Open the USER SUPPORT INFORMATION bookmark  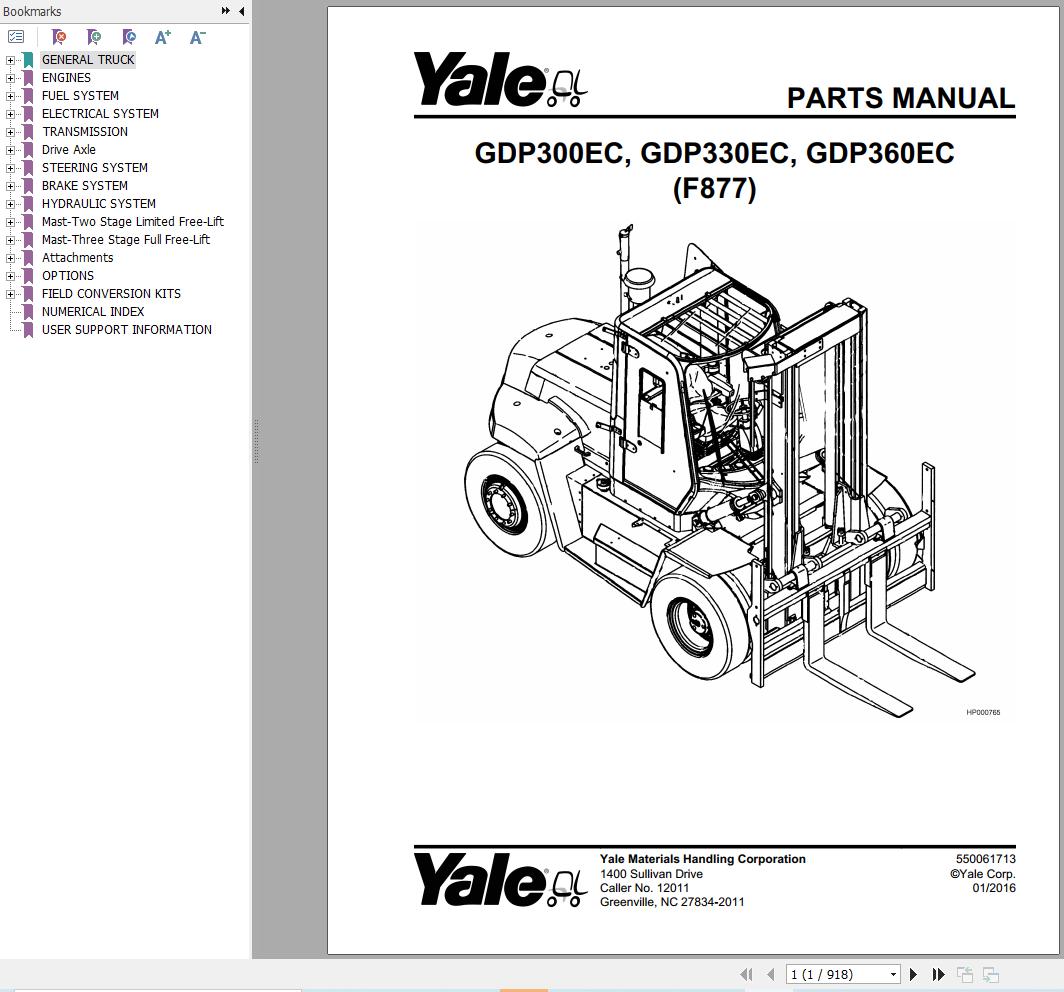127,329
